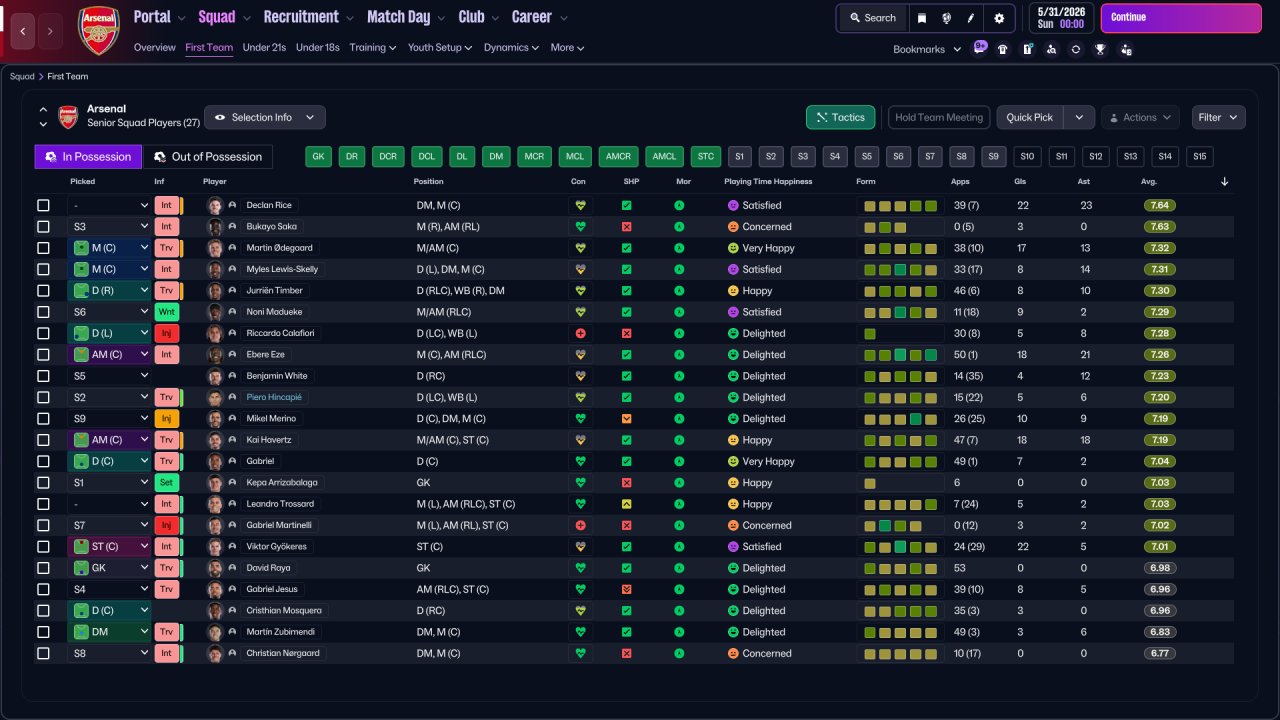Click the Continue button
The width and height of the screenshot is (1280, 720).
(1181, 18)
